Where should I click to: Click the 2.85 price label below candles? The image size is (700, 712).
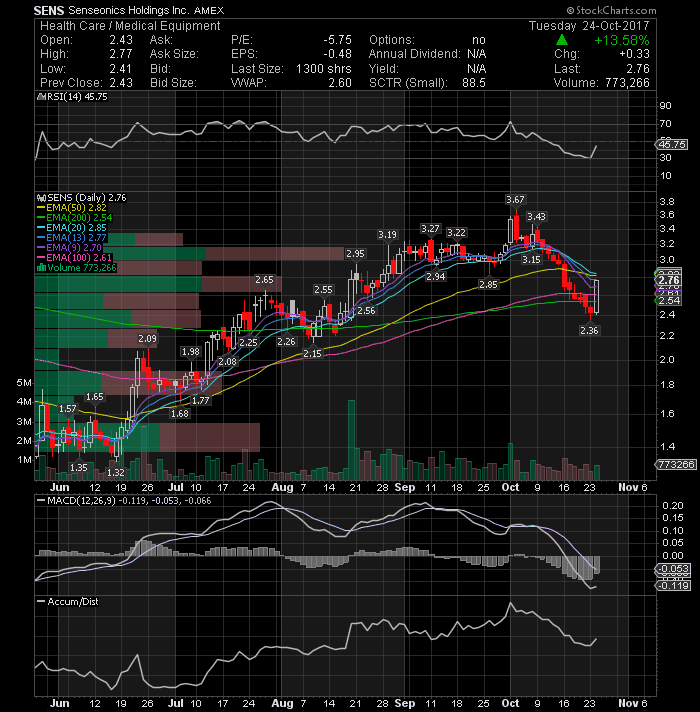[488, 285]
